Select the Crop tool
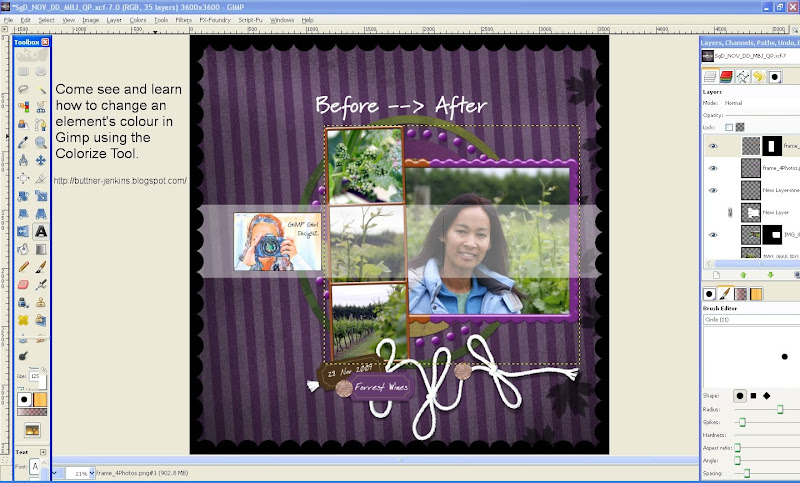Viewport: 800px width, 483px height. [x=41, y=178]
